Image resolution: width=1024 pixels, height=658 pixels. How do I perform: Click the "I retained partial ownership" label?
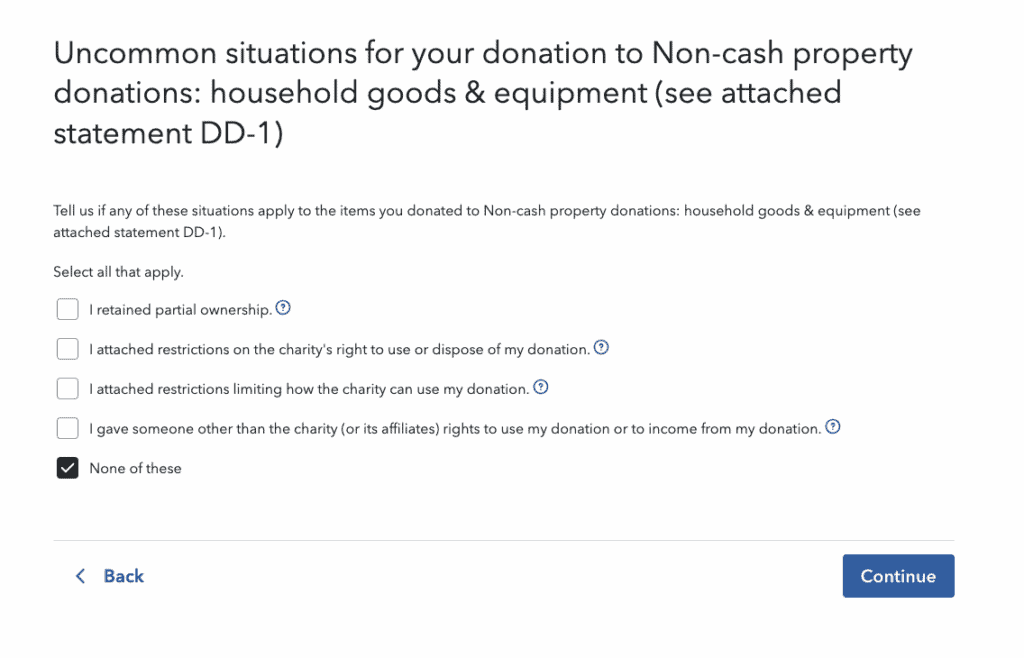[180, 310]
